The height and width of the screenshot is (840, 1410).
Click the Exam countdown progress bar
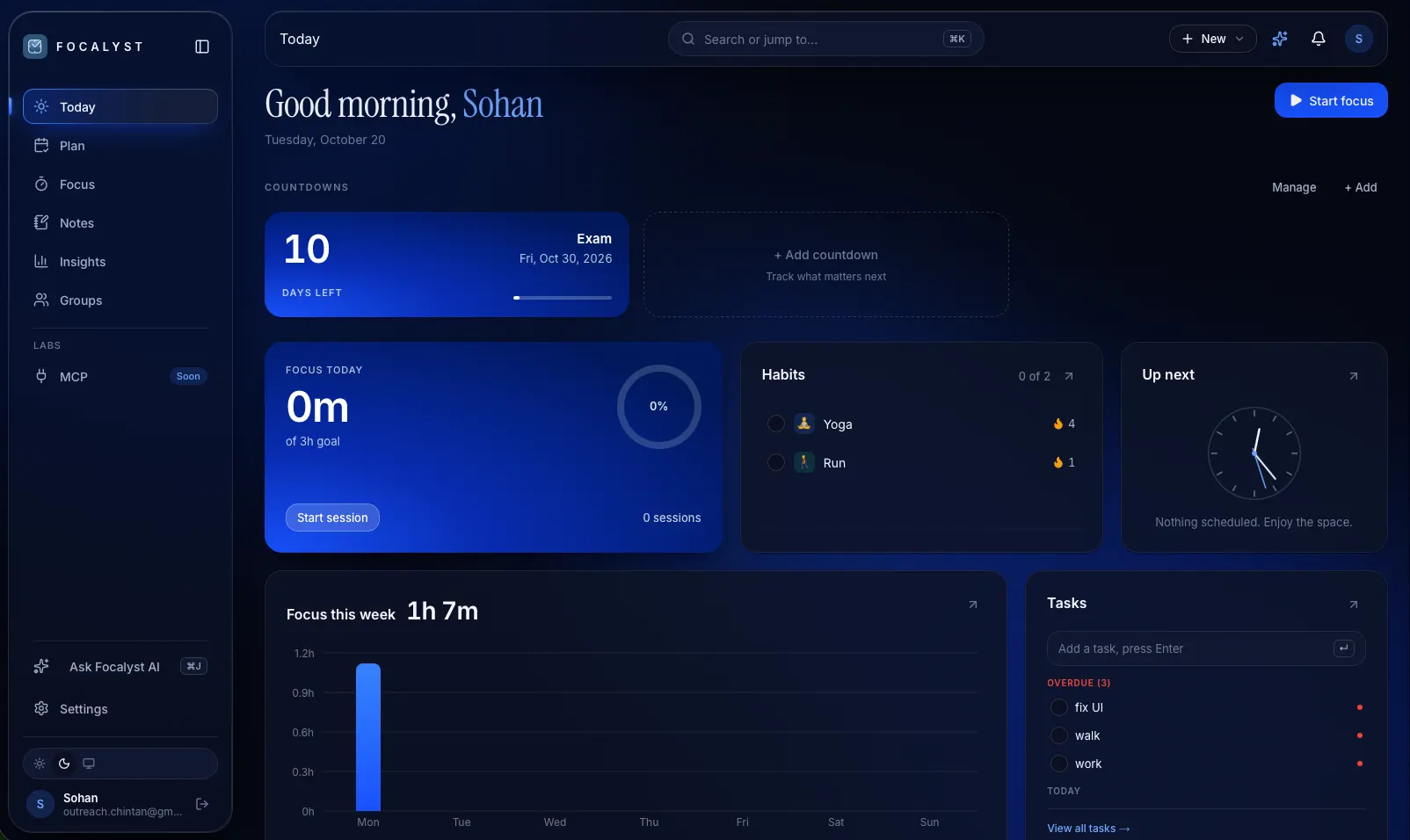click(x=563, y=298)
